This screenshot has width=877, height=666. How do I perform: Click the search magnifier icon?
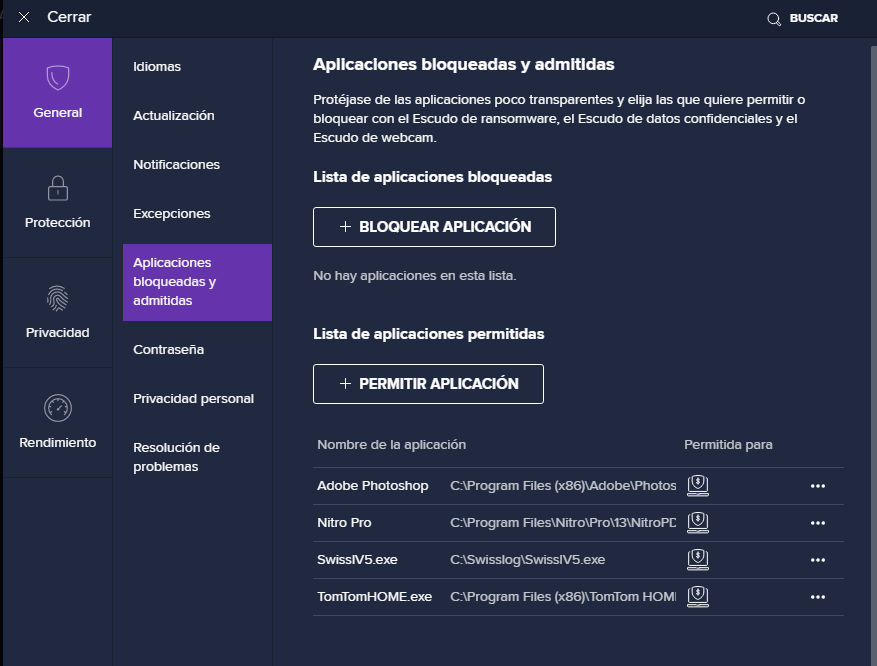[x=773, y=19]
